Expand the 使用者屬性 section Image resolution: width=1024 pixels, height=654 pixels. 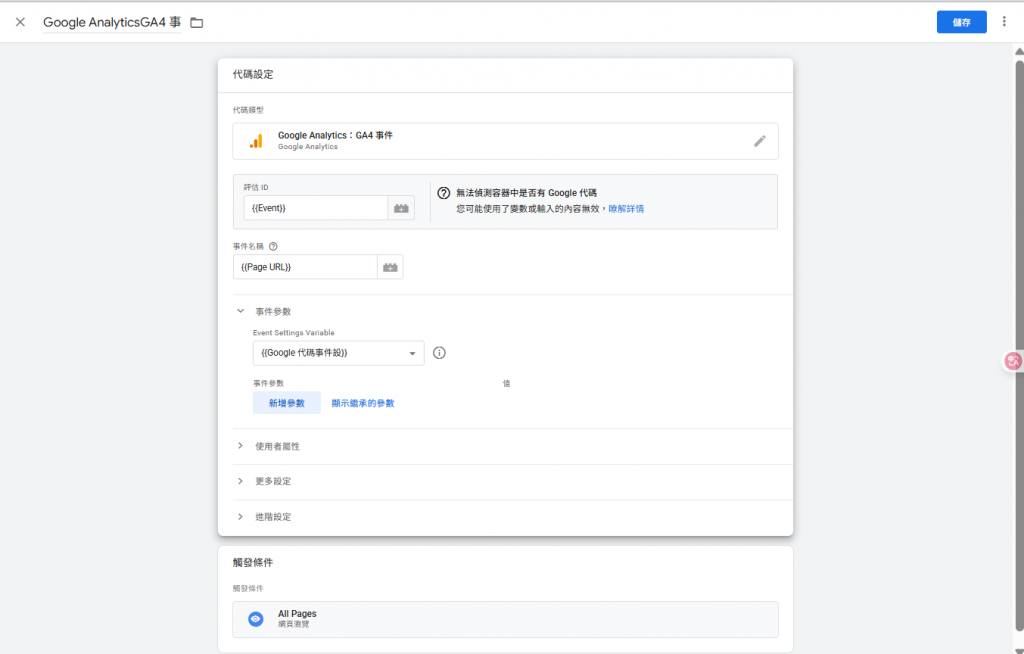(240, 446)
